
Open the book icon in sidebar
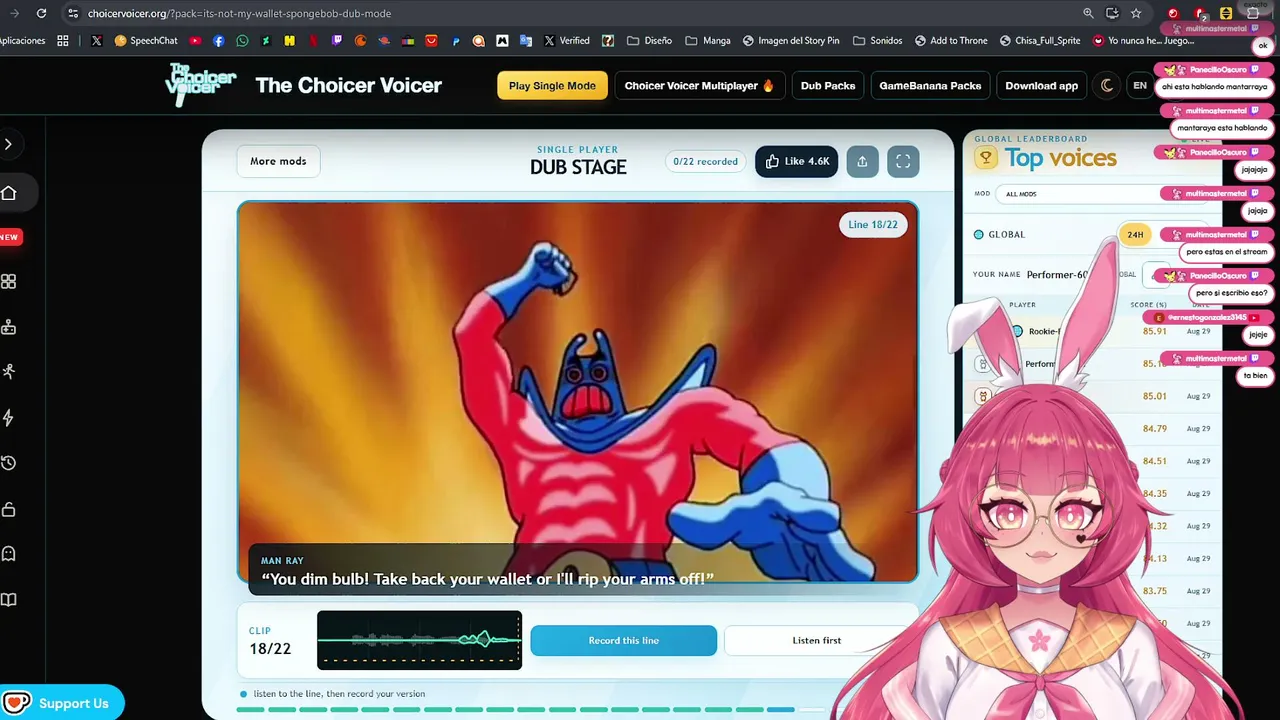pos(9,600)
